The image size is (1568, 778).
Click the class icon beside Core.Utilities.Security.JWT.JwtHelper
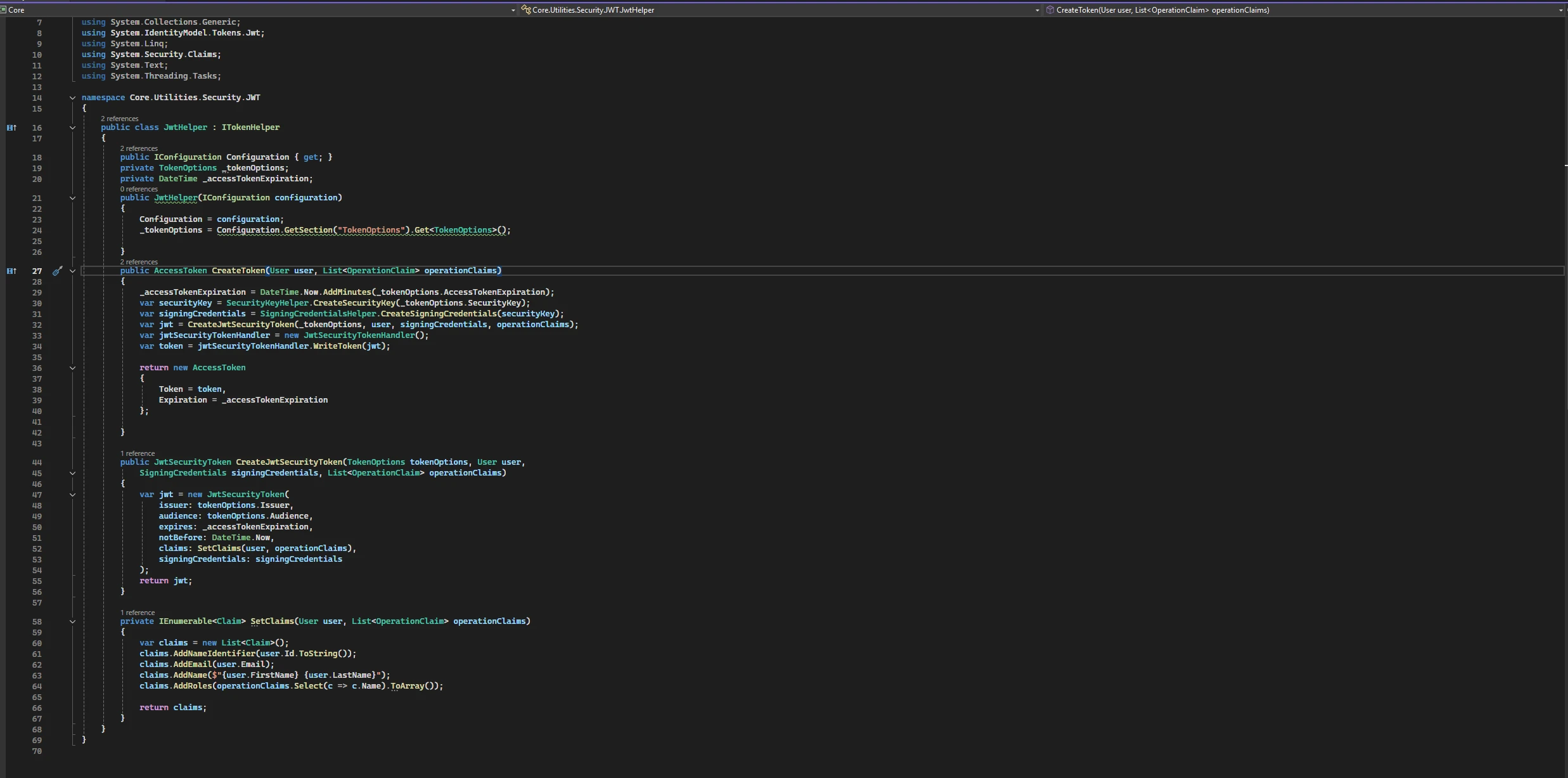(525, 10)
